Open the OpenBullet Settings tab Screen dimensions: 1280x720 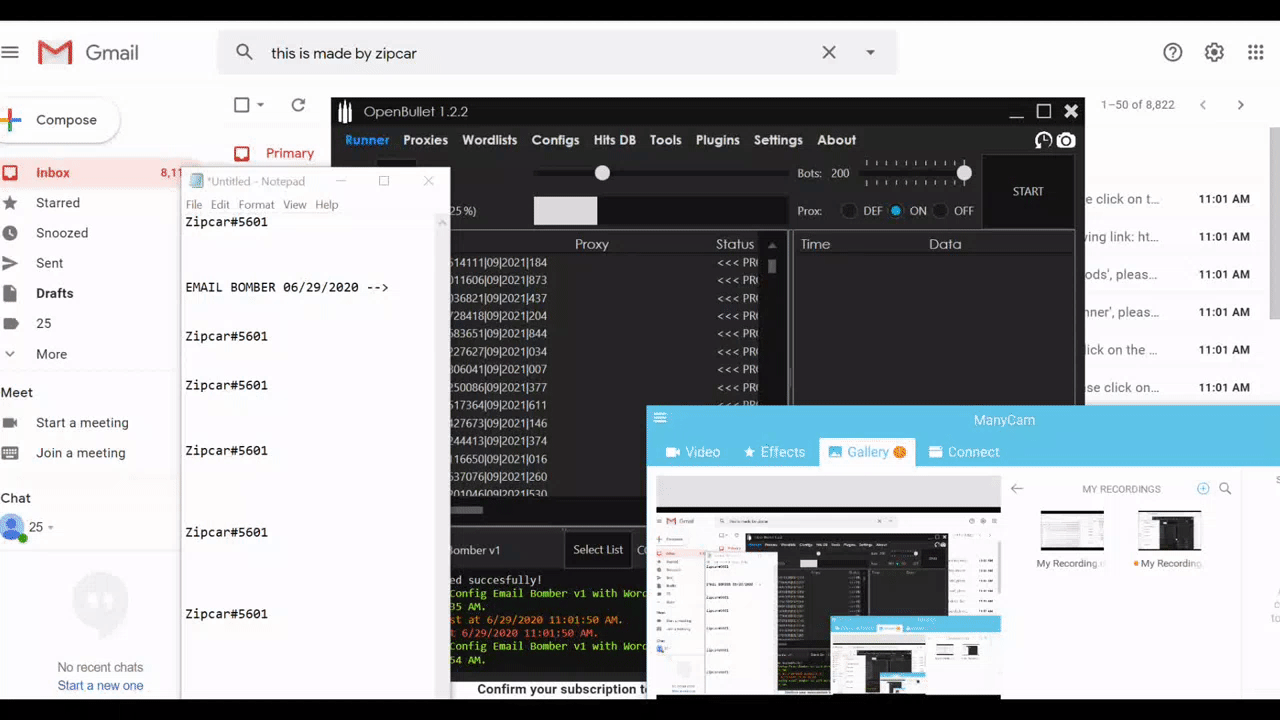click(x=778, y=140)
